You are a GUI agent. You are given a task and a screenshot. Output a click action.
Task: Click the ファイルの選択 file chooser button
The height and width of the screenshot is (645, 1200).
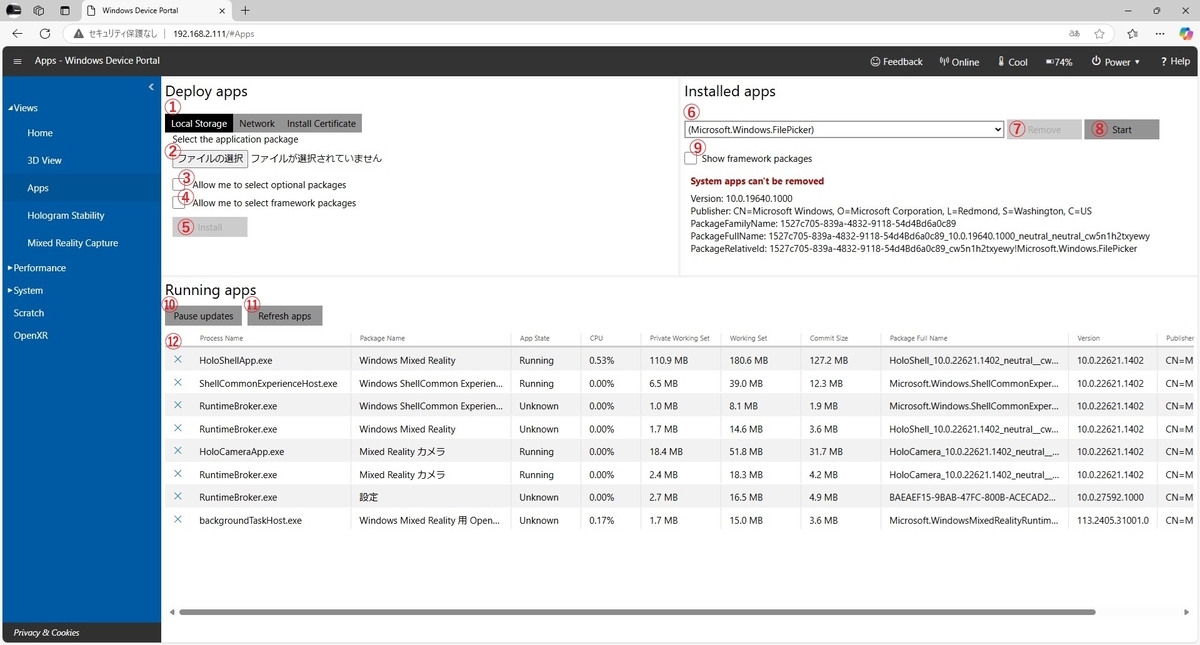[210, 158]
